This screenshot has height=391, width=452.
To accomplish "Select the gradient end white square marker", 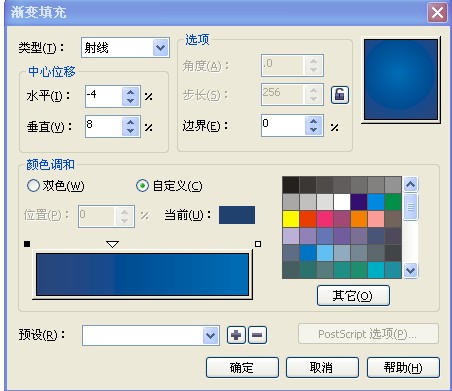I will (258, 244).
